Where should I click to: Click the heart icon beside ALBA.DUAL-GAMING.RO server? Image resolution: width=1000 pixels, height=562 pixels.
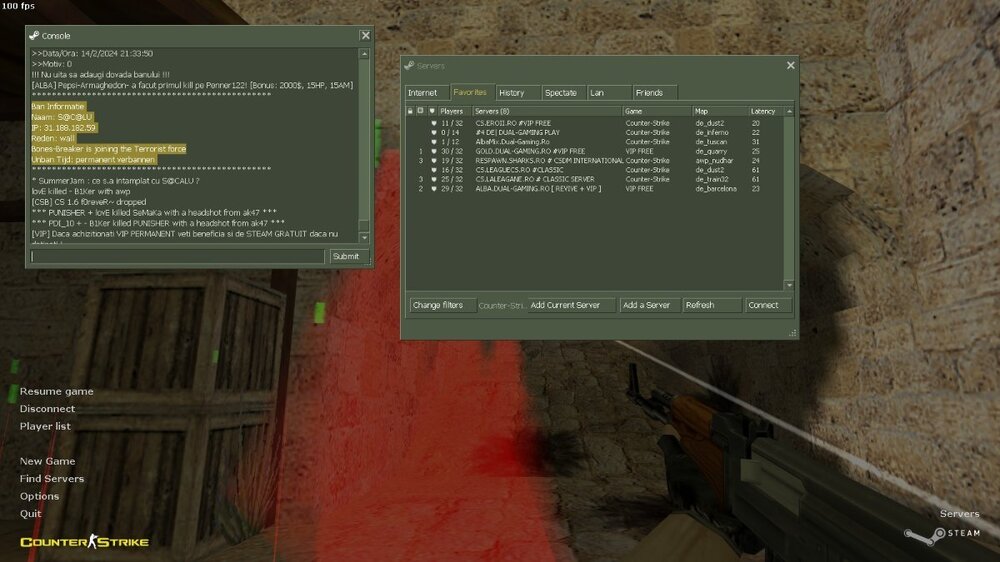(433, 188)
